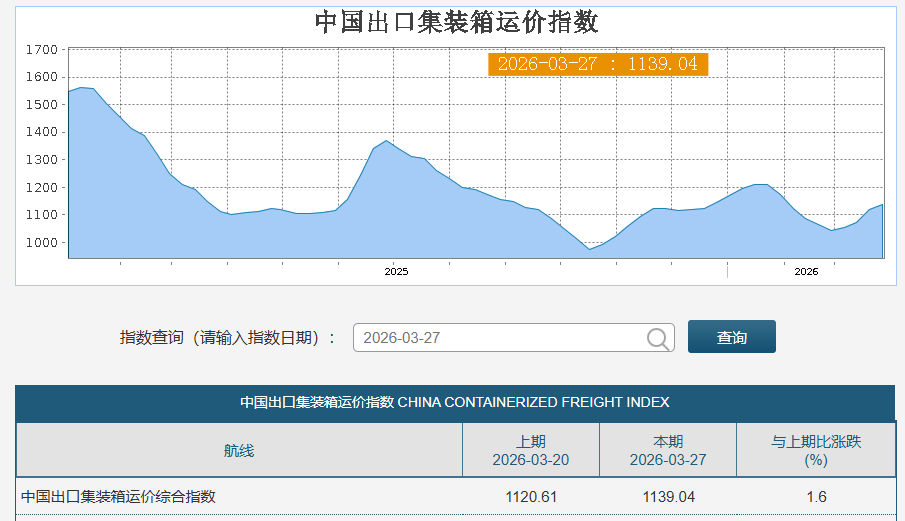Focus the index date input showing 2026-03-27
Screen dimensions: 905x521
pos(500,338)
